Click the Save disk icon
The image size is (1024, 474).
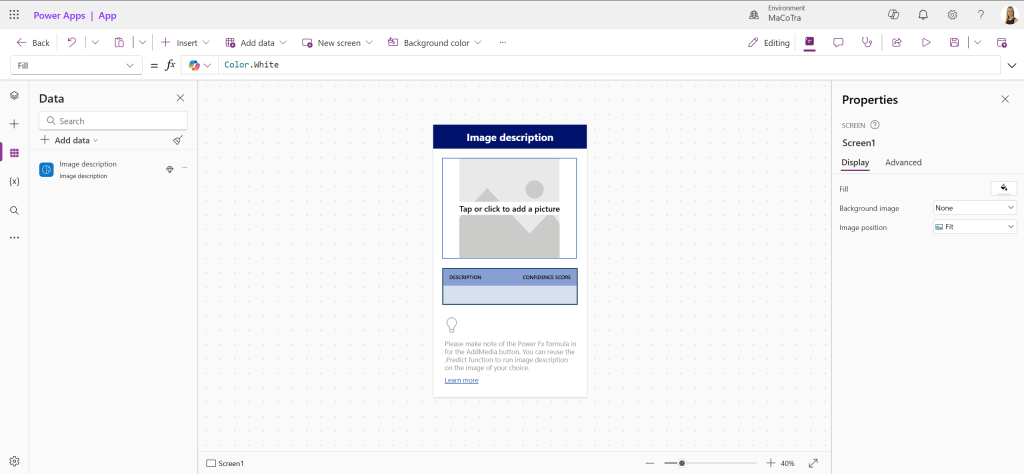(955, 43)
